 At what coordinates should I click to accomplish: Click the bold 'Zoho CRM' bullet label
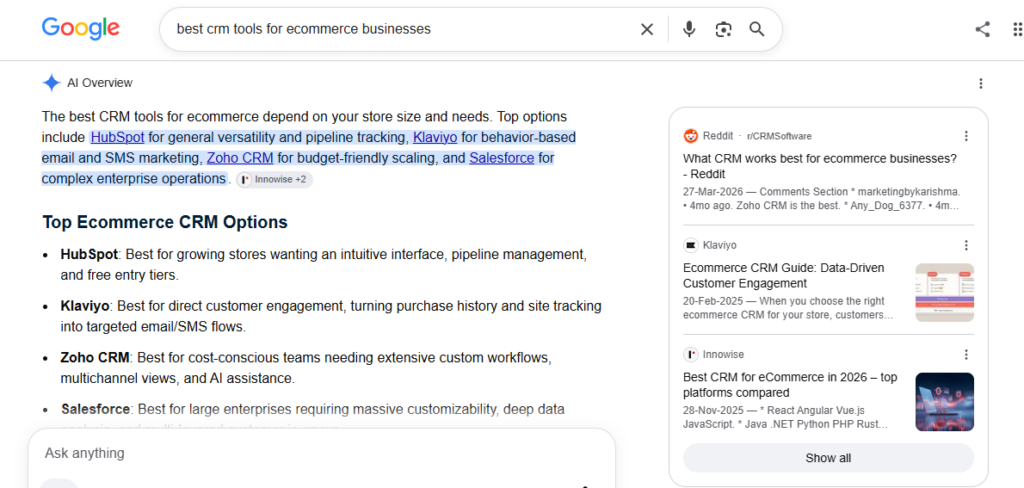coord(95,358)
